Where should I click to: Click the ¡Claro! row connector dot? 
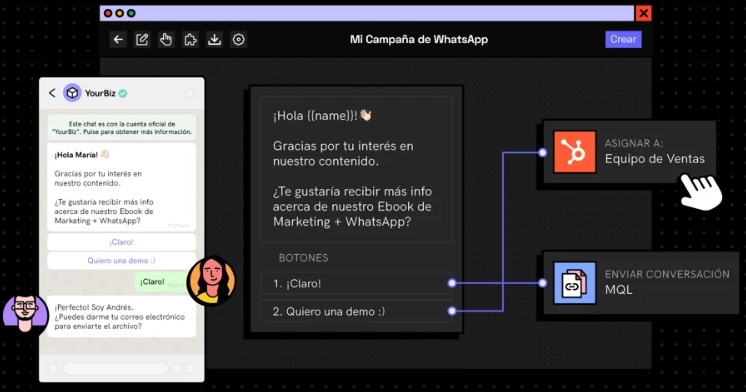pos(452,283)
